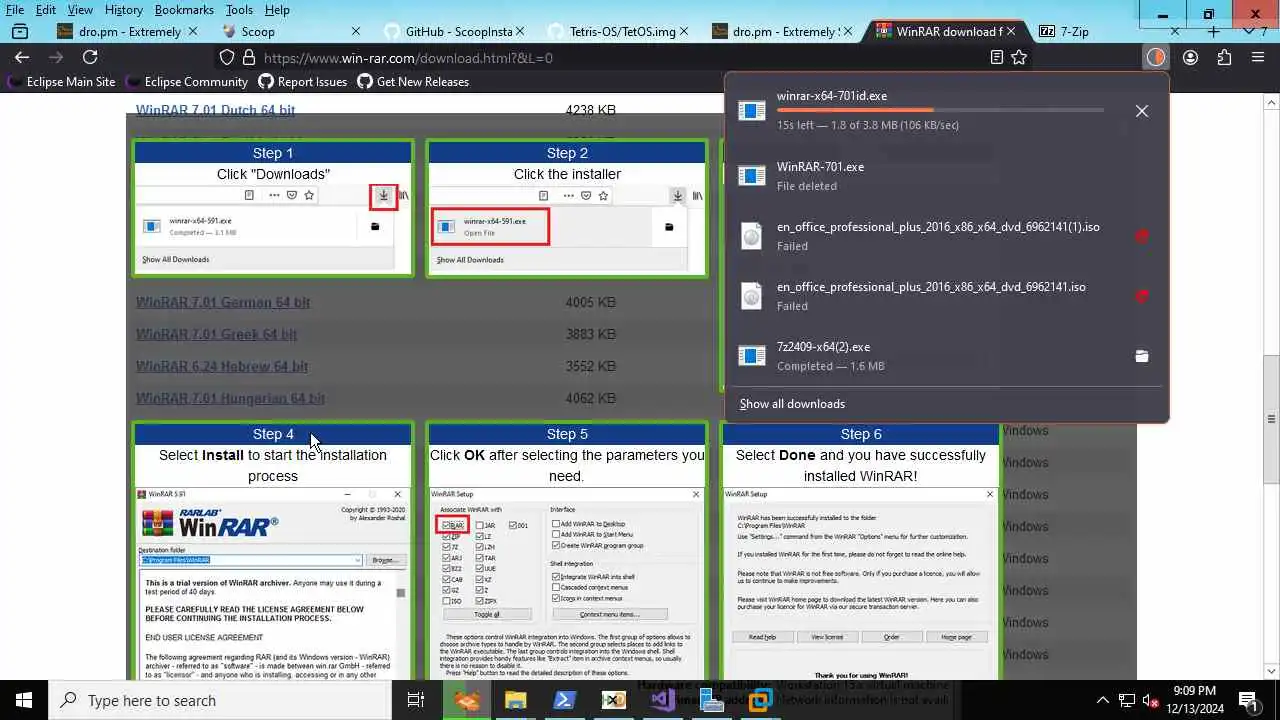Open Eclipse Community bookmark
Image resolution: width=1280 pixels, height=720 pixels.
coord(186,82)
